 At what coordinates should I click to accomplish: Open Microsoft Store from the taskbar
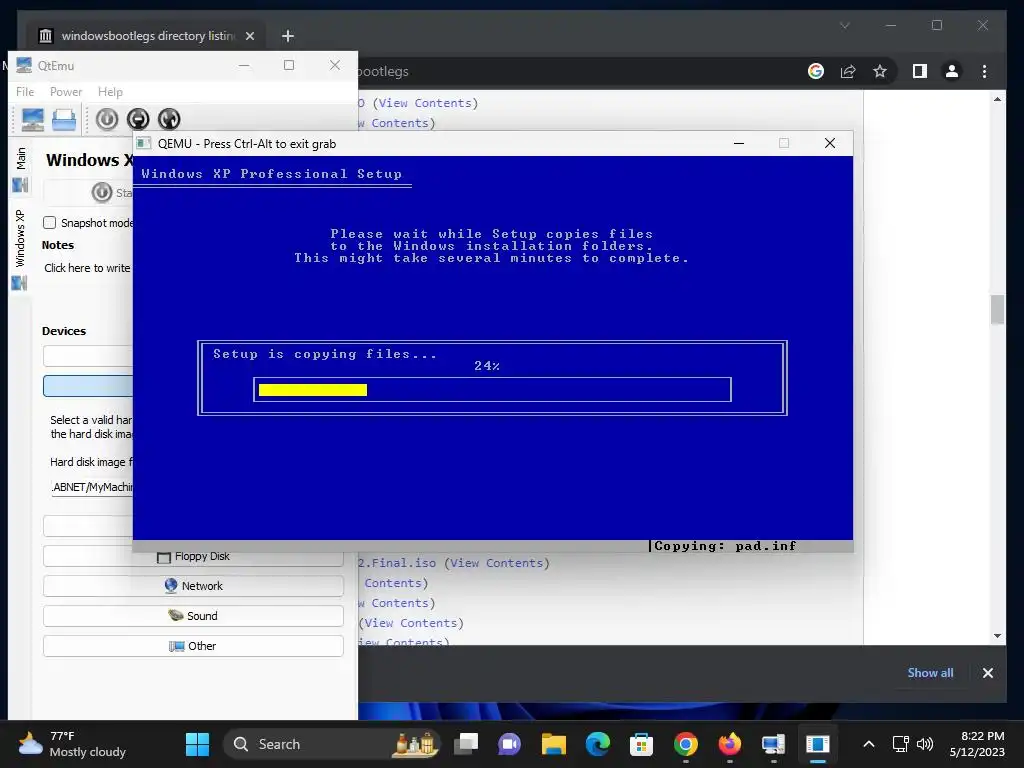point(641,744)
